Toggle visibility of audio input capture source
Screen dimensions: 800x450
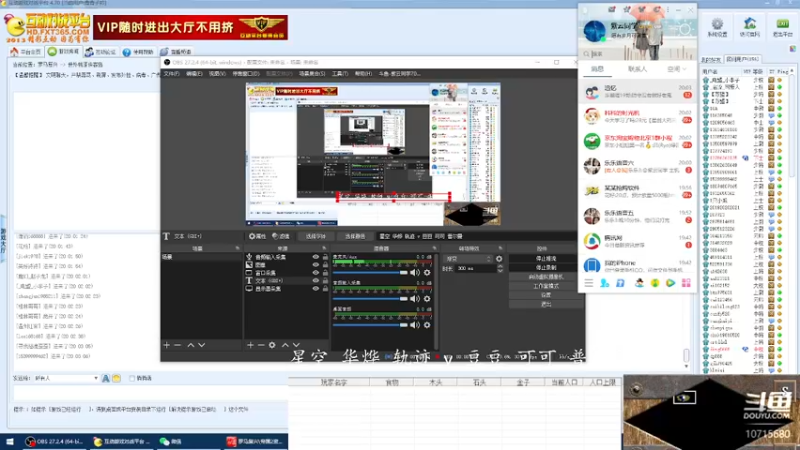tap(315, 257)
